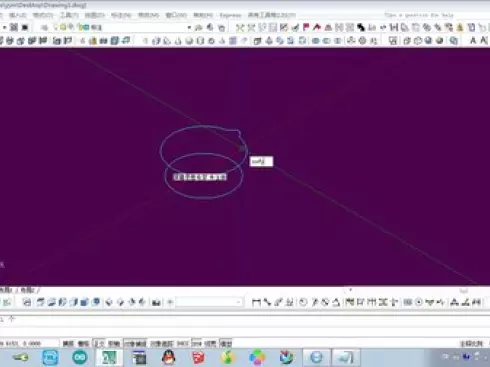This screenshot has height=367, width=490.
Task: Open the 绘图(D) Draw menu
Action: pos(95,15)
